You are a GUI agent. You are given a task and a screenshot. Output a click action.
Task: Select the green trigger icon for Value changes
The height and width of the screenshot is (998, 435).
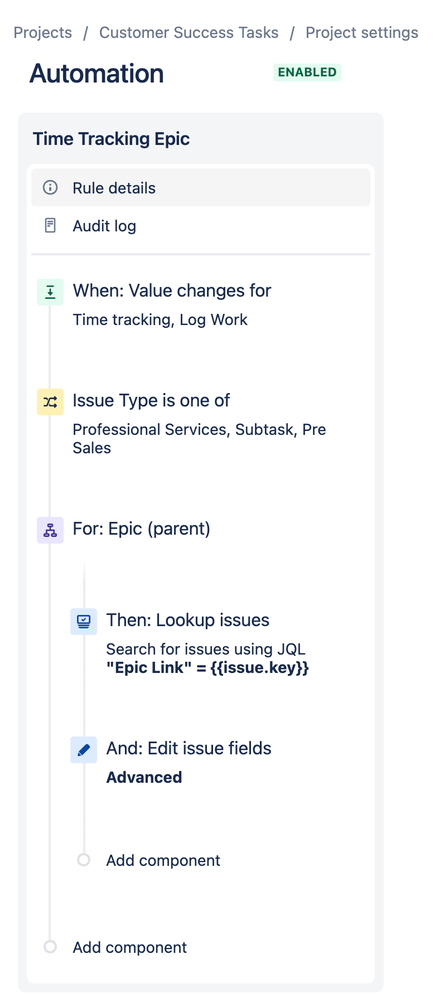click(x=50, y=292)
